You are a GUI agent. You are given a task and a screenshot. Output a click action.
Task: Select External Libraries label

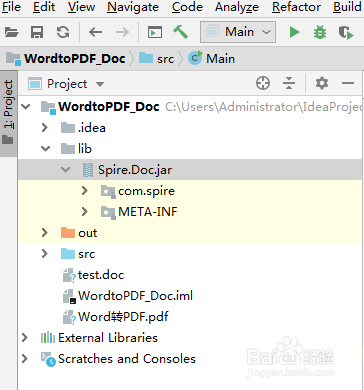tap(108, 338)
